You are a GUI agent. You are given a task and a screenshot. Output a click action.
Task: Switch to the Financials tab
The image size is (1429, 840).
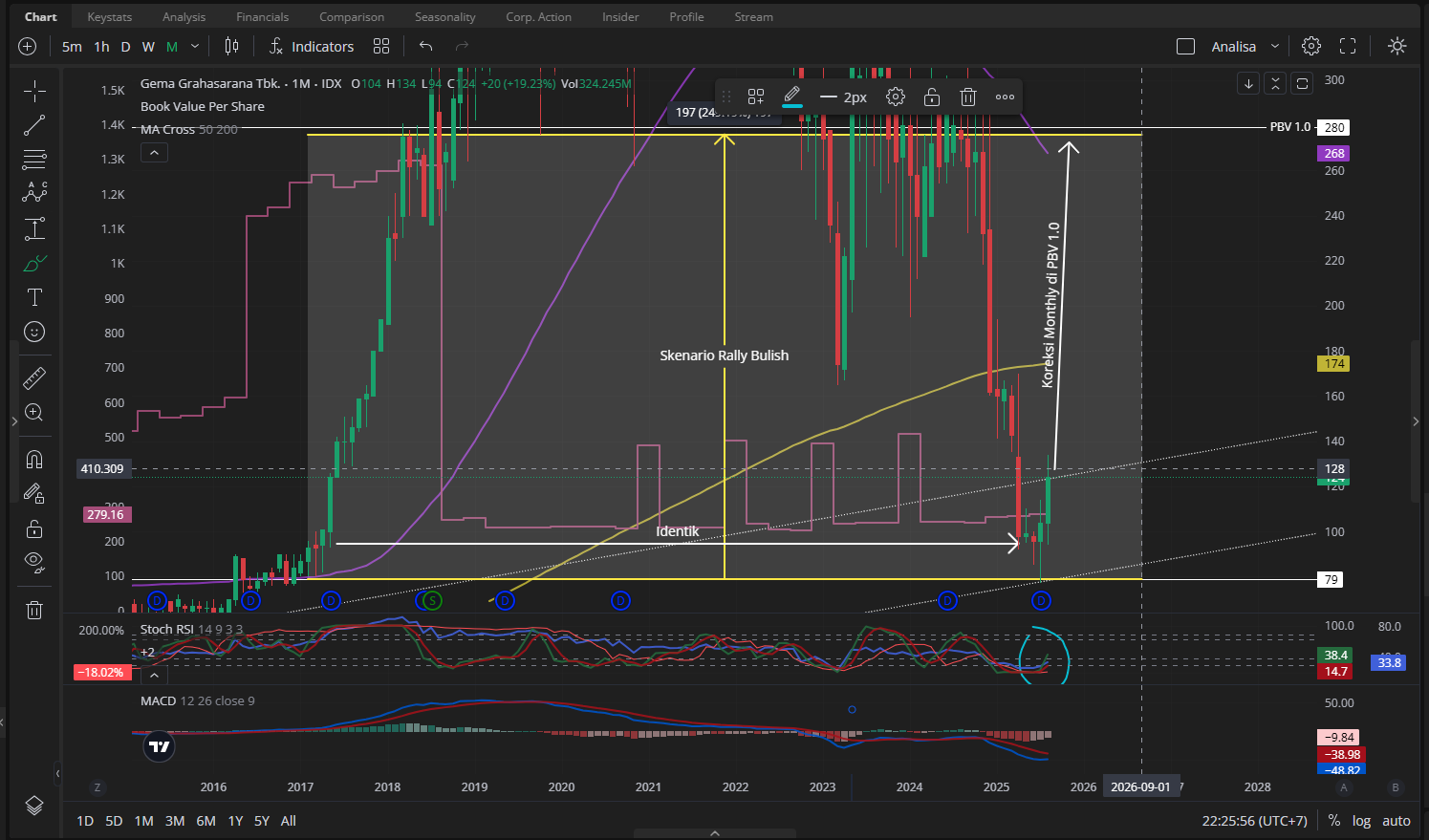pyautogui.click(x=263, y=17)
